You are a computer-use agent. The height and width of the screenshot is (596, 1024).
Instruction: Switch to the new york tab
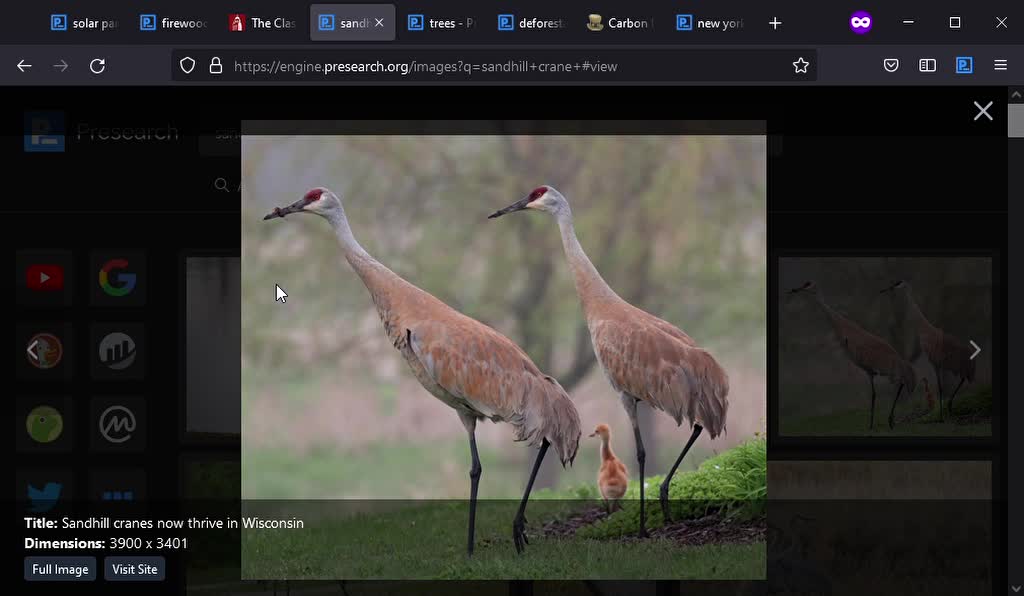(x=710, y=23)
